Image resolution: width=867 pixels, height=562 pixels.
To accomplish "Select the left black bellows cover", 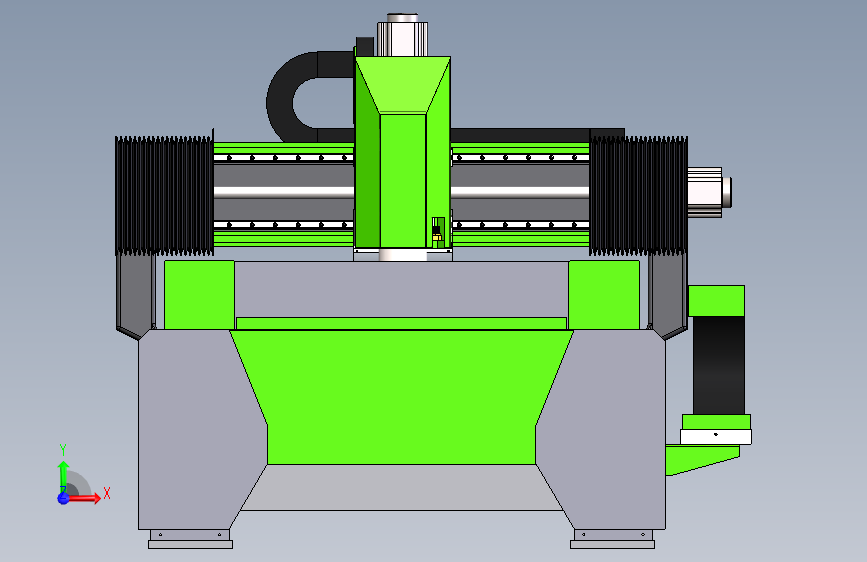I will [164, 196].
